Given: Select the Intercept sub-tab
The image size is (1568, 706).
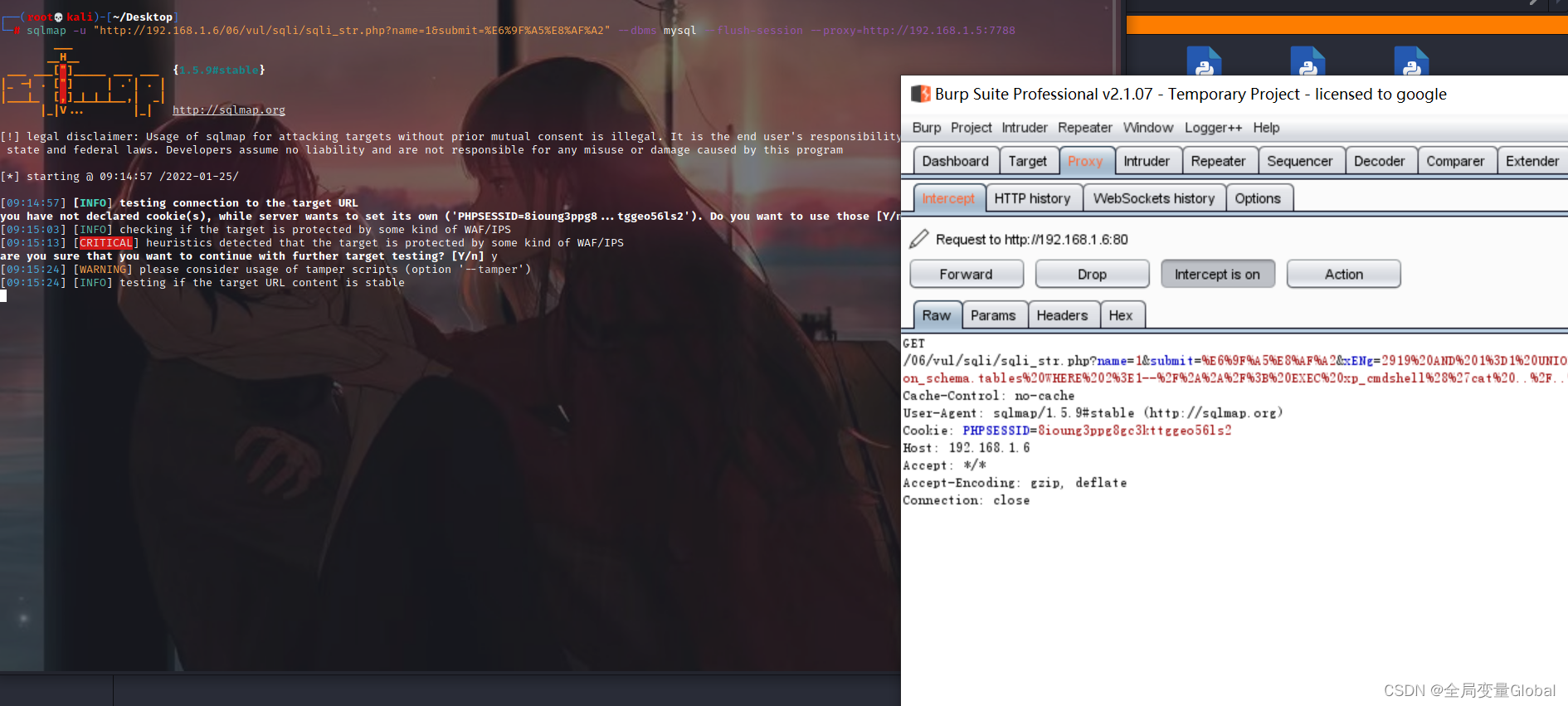Looking at the screenshot, I should (x=949, y=198).
